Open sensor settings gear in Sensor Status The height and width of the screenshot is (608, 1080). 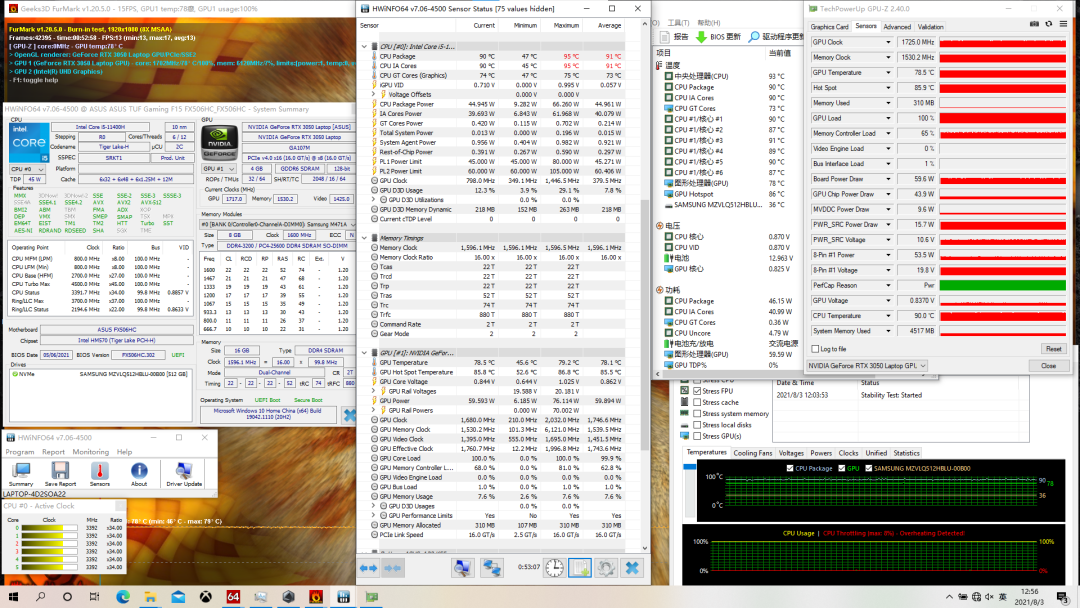tap(606, 568)
